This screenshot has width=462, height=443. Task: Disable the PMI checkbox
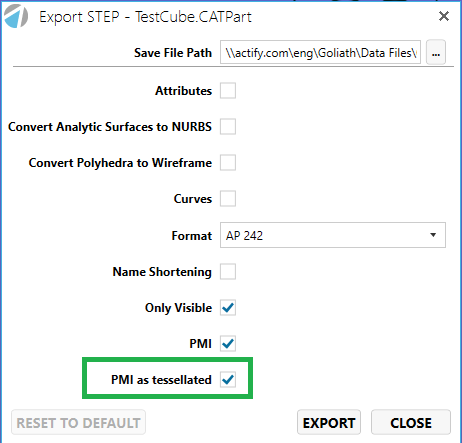click(x=228, y=344)
